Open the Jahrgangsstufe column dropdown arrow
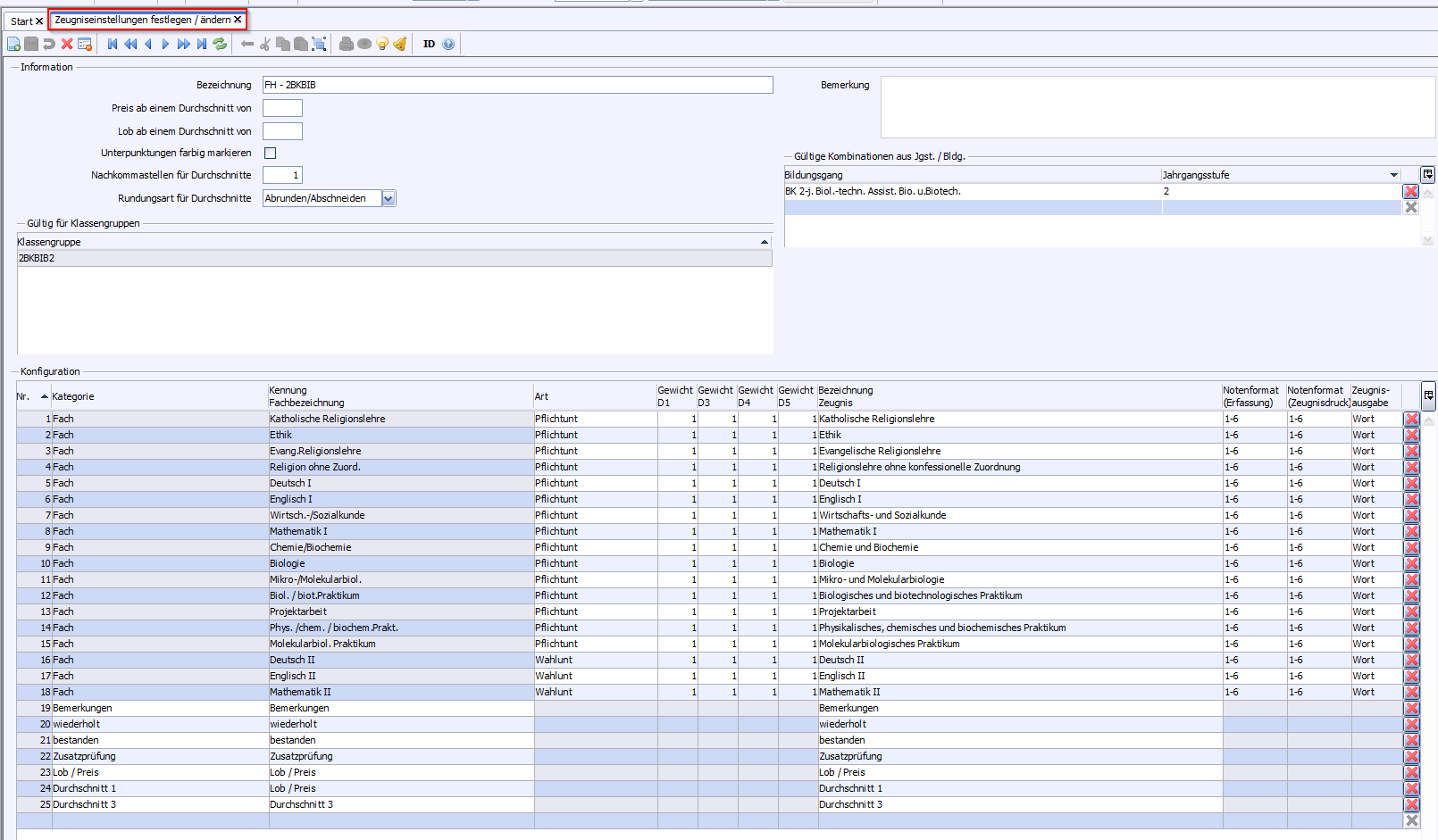This screenshot has width=1438, height=840. [x=1393, y=175]
